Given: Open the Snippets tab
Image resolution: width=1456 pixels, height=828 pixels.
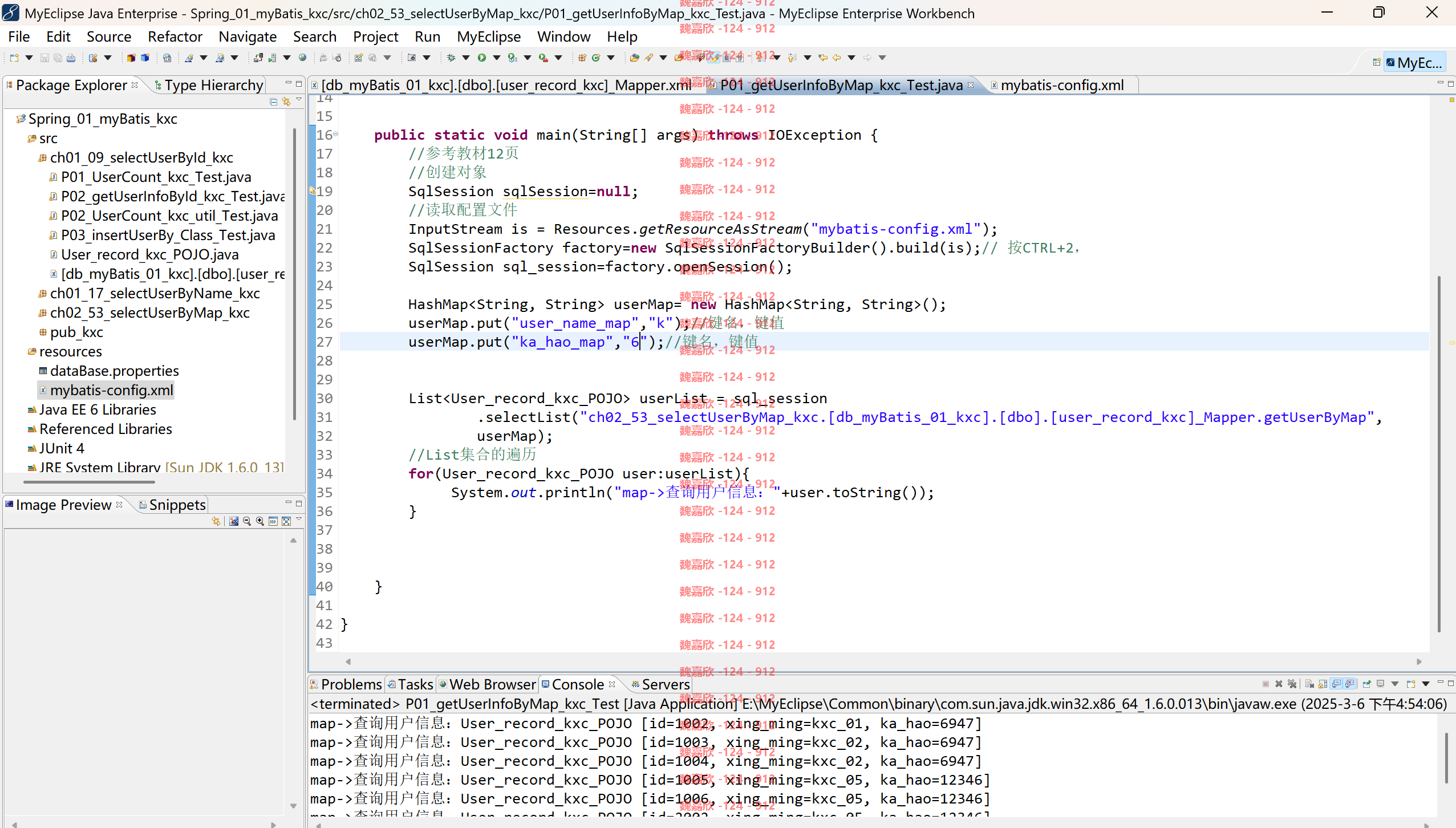Looking at the screenshot, I should 172,505.
